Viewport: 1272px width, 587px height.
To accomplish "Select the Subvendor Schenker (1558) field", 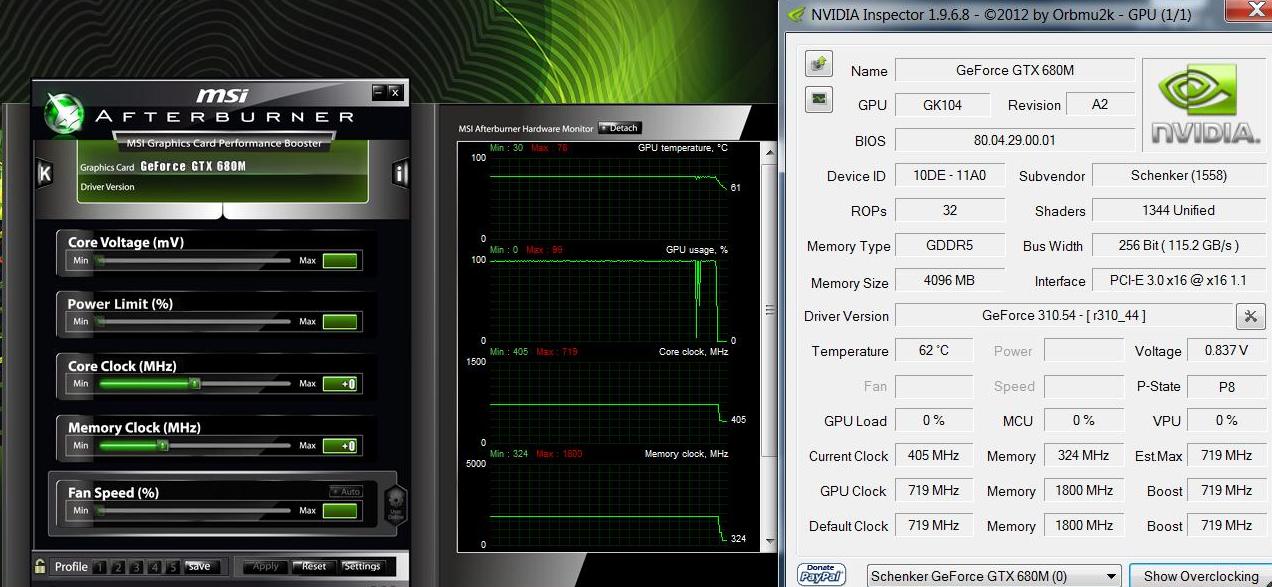I will coord(1178,176).
